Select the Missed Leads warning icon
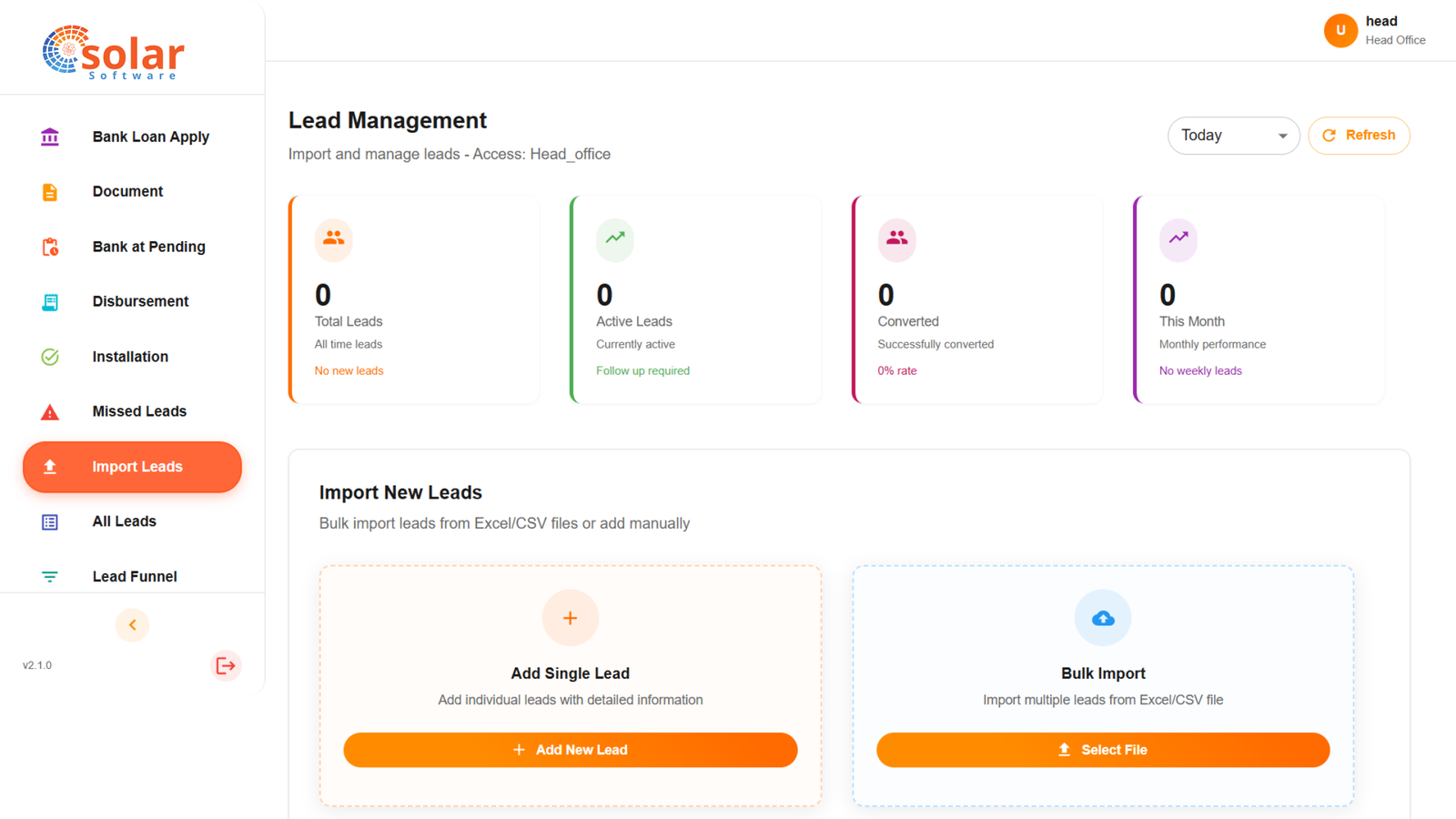The image size is (1456, 819). (49, 411)
